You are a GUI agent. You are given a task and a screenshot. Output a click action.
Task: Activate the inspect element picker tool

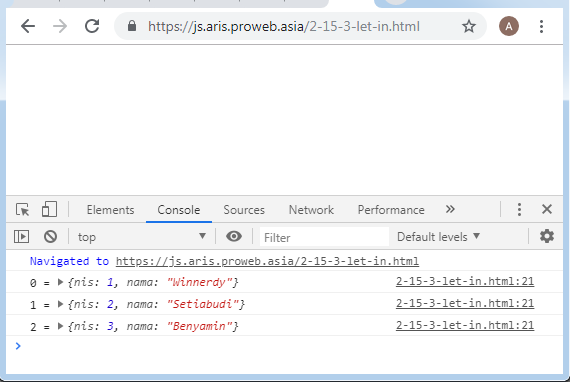(x=23, y=210)
